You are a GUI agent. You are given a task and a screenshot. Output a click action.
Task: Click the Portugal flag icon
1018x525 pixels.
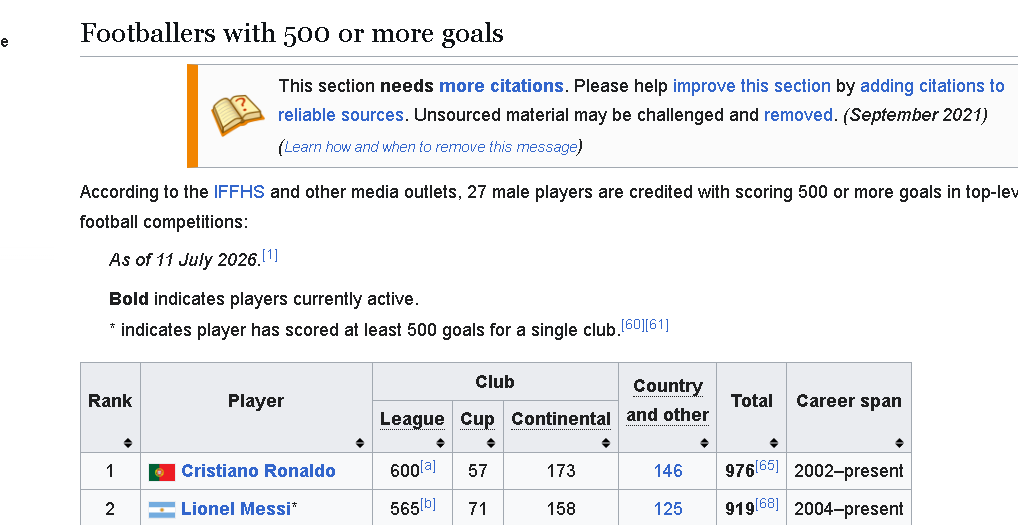point(162,472)
